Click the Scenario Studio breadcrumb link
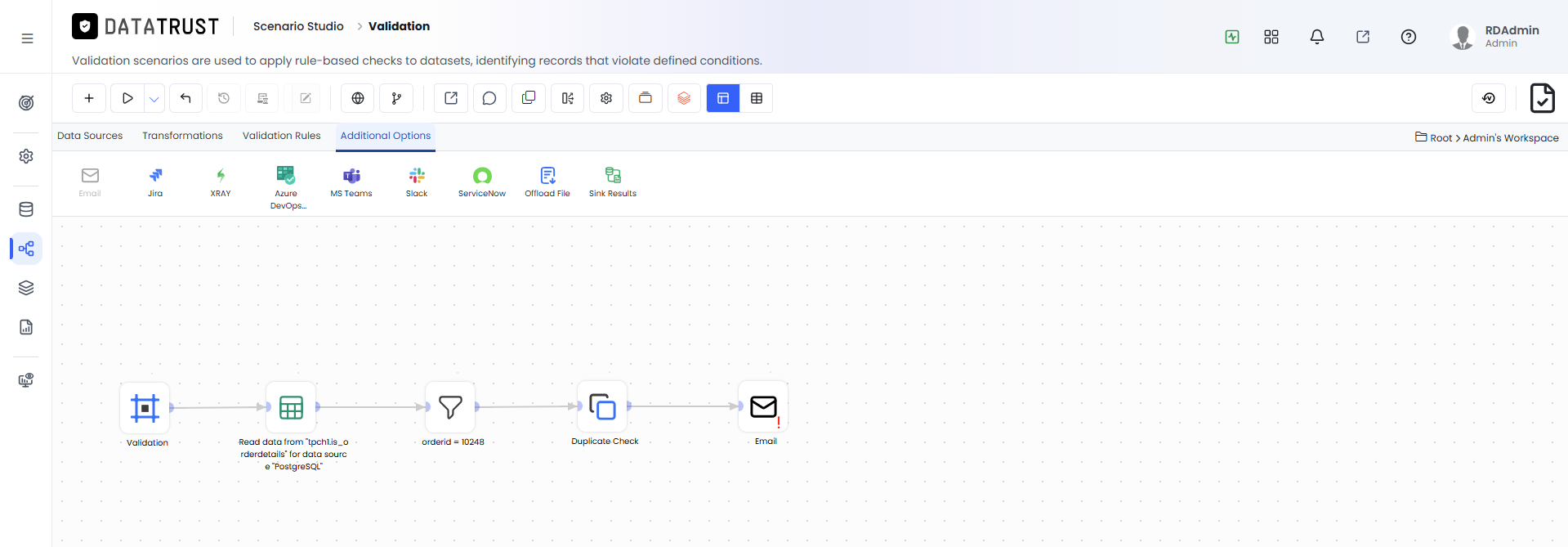This screenshot has height=547, width=1568. coord(298,26)
